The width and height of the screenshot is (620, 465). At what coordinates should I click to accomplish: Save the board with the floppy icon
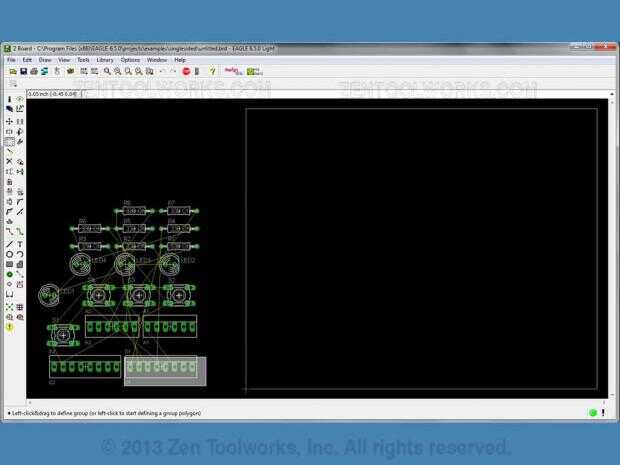click(24, 72)
